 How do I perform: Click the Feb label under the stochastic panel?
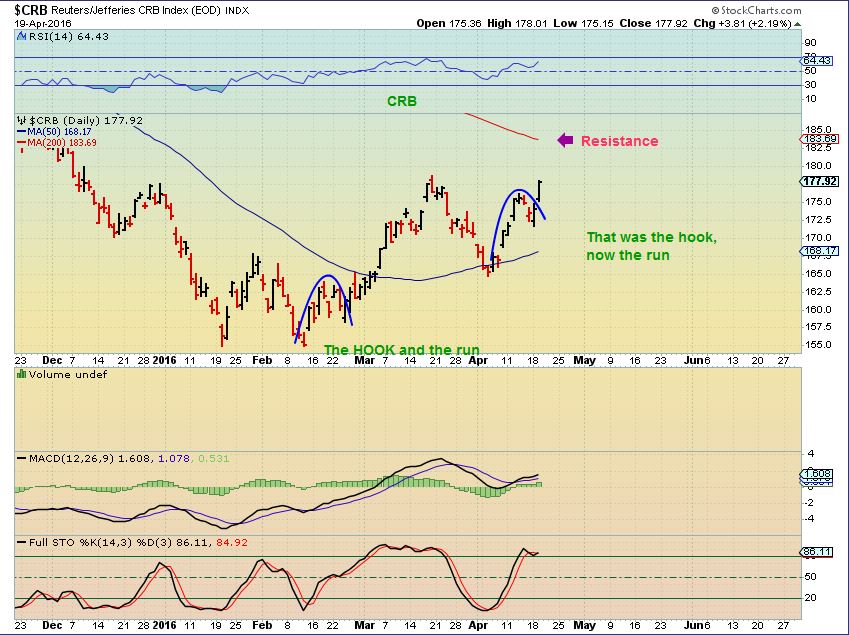coord(262,625)
